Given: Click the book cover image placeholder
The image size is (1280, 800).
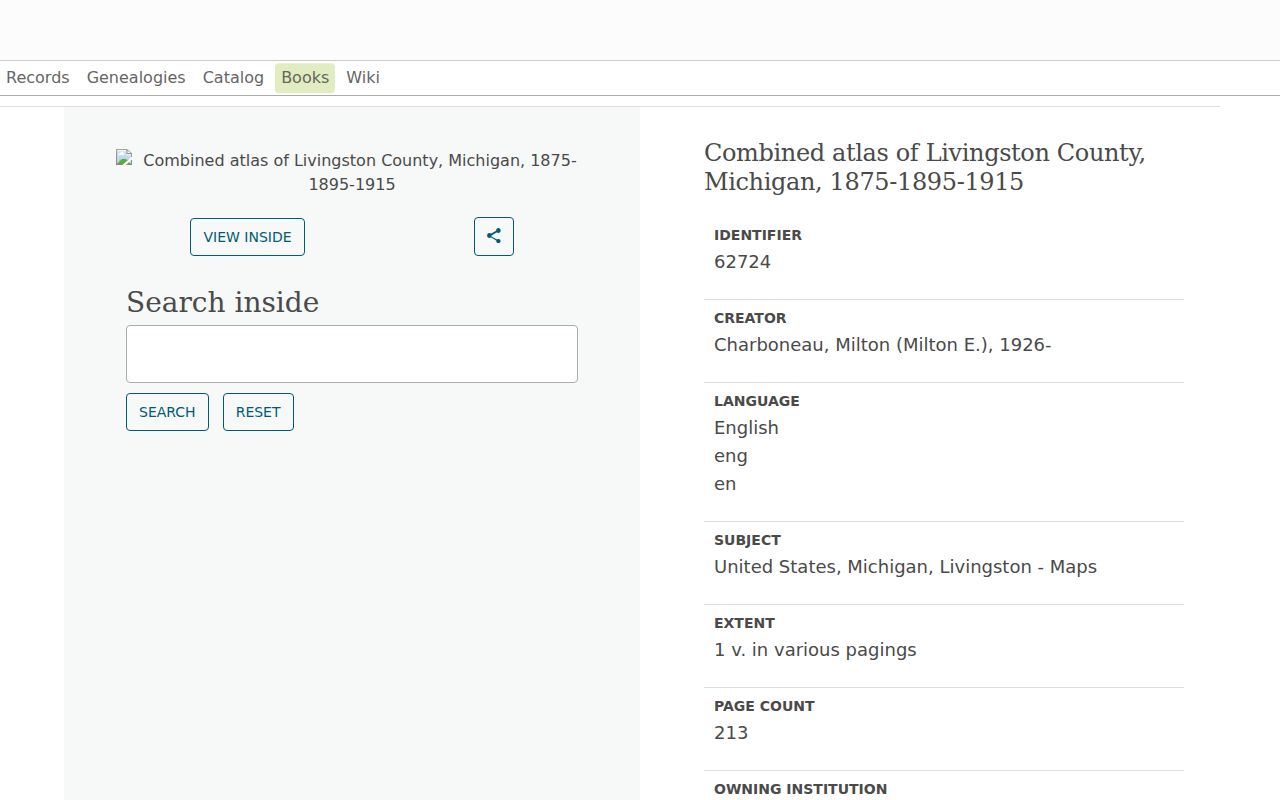Looking at the screenshot, I should 352,172.
